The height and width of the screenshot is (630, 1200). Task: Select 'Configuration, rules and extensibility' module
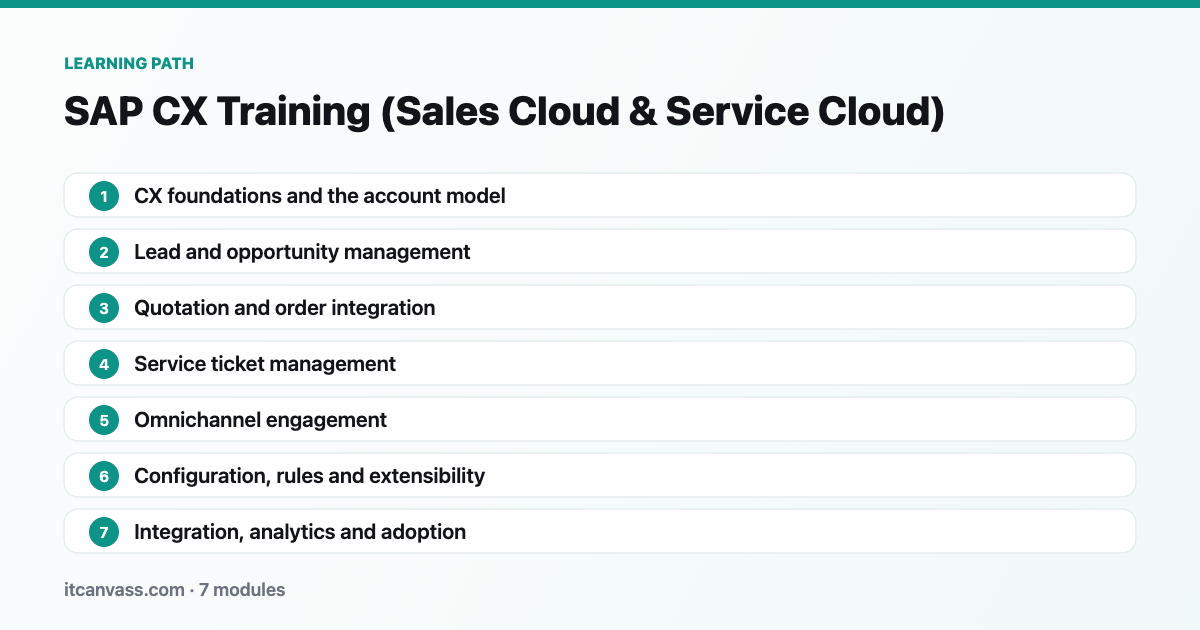coord(600,475)
